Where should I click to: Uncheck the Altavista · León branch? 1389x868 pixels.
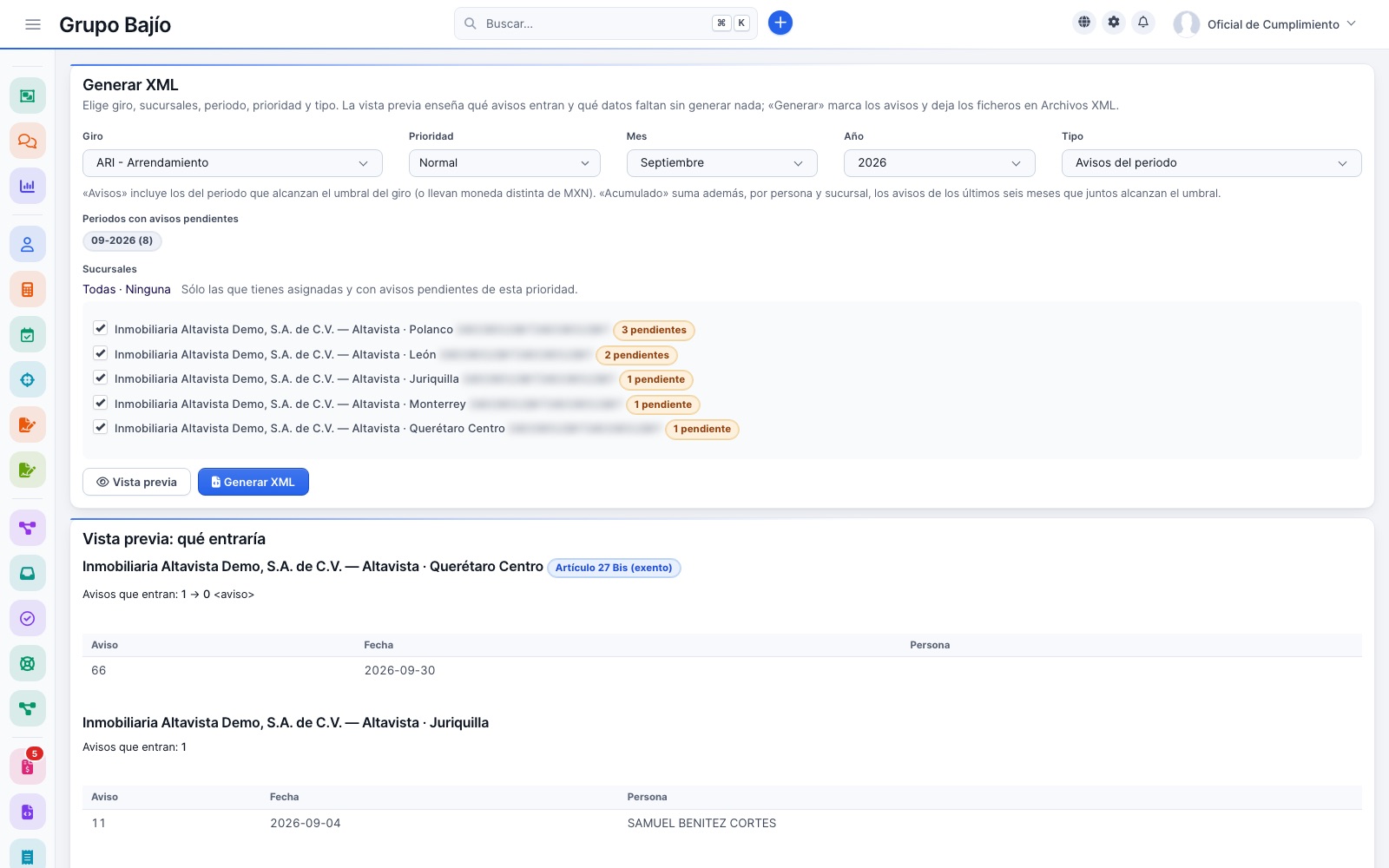pos(101,354)
